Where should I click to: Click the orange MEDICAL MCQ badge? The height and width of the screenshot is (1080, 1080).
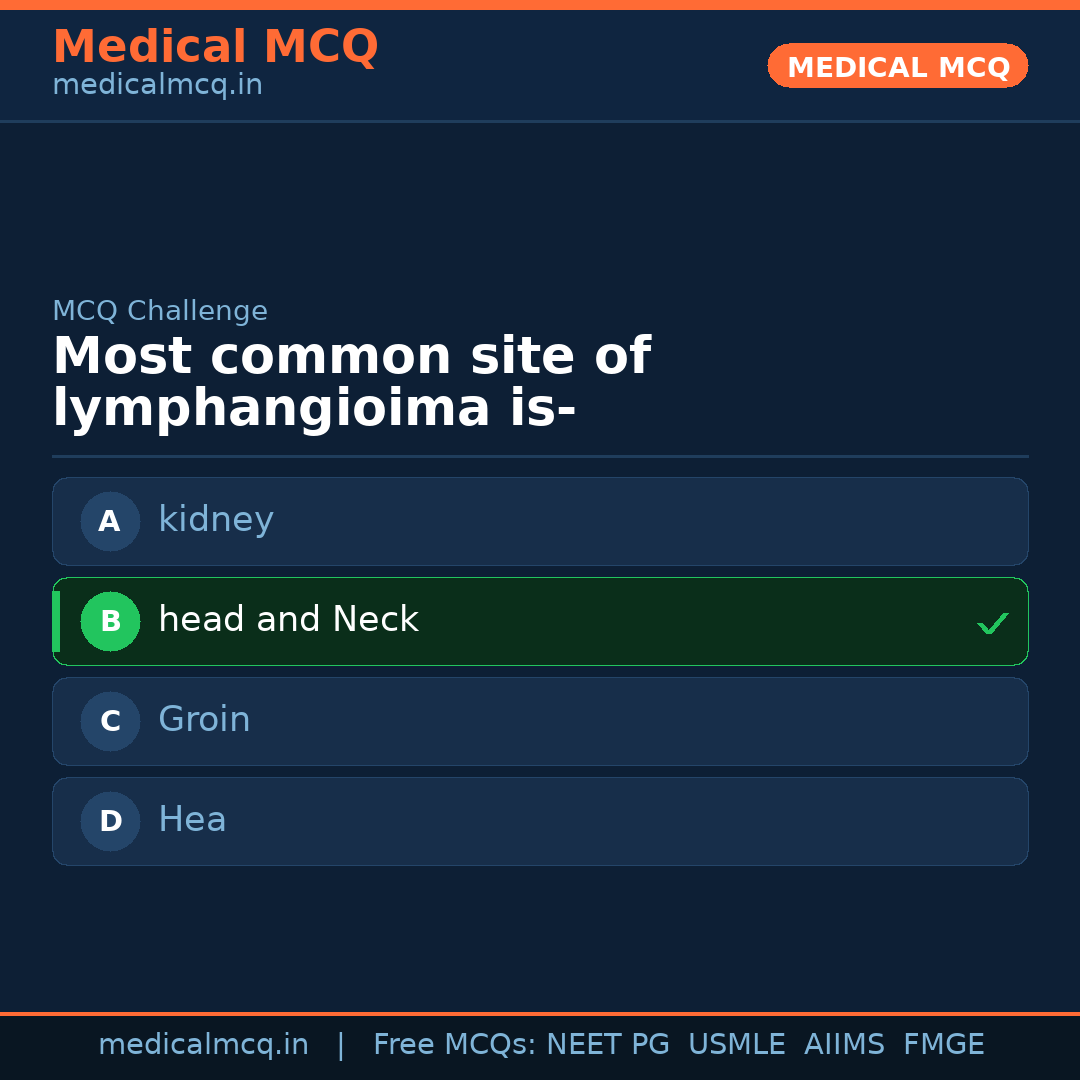point(898,66)
